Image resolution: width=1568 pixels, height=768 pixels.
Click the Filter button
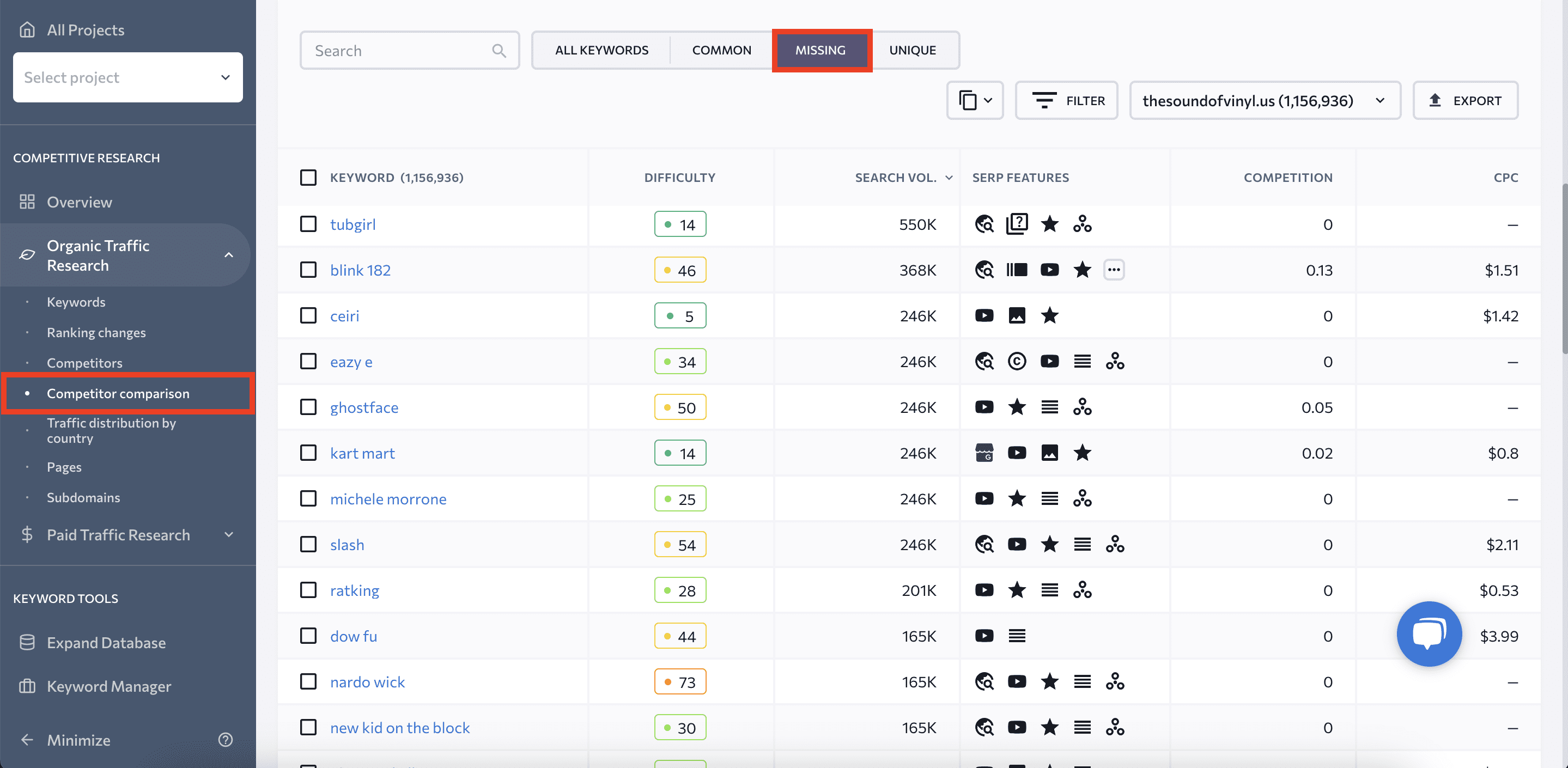coord(1066,100)
